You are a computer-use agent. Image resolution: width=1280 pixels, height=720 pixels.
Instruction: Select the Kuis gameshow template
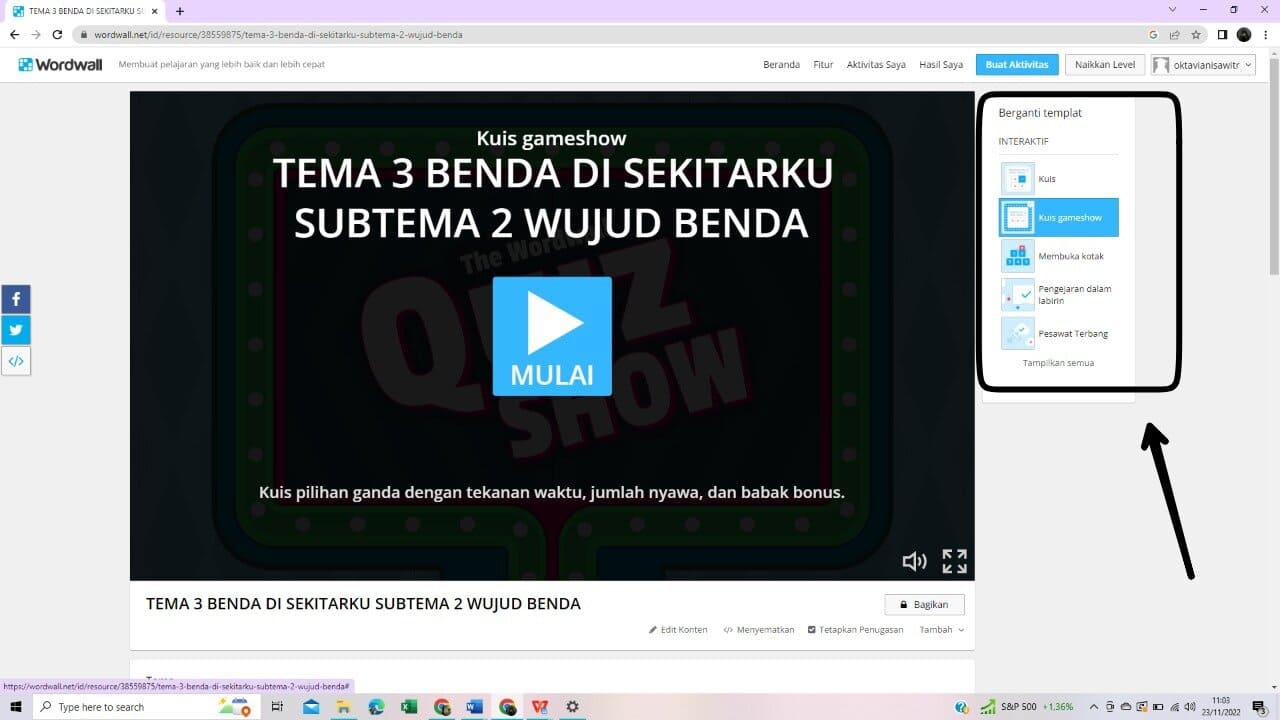[1059, 217]
